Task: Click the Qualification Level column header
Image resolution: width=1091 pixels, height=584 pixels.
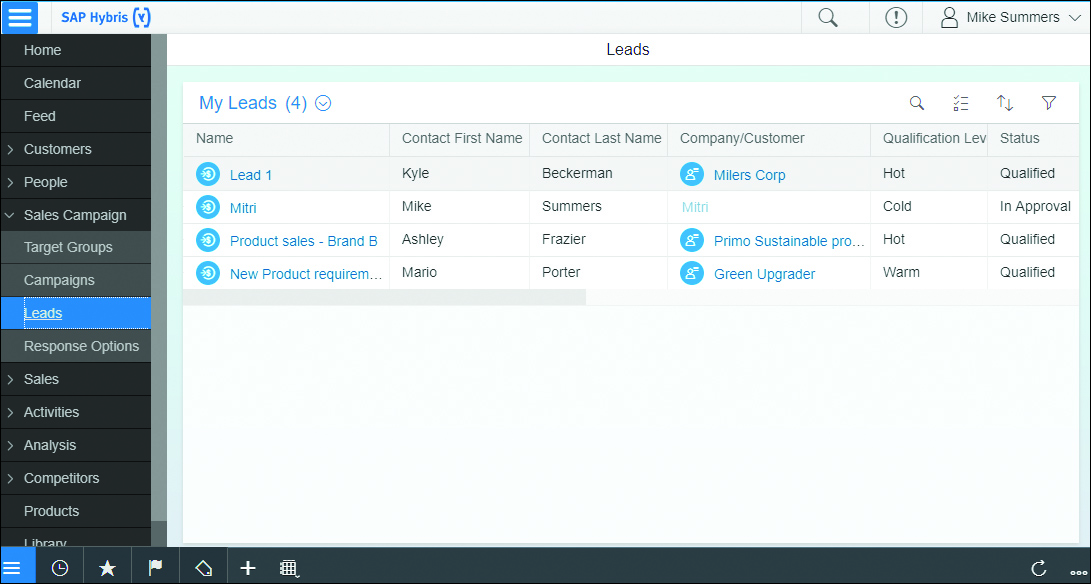Action: coord(929,139)
